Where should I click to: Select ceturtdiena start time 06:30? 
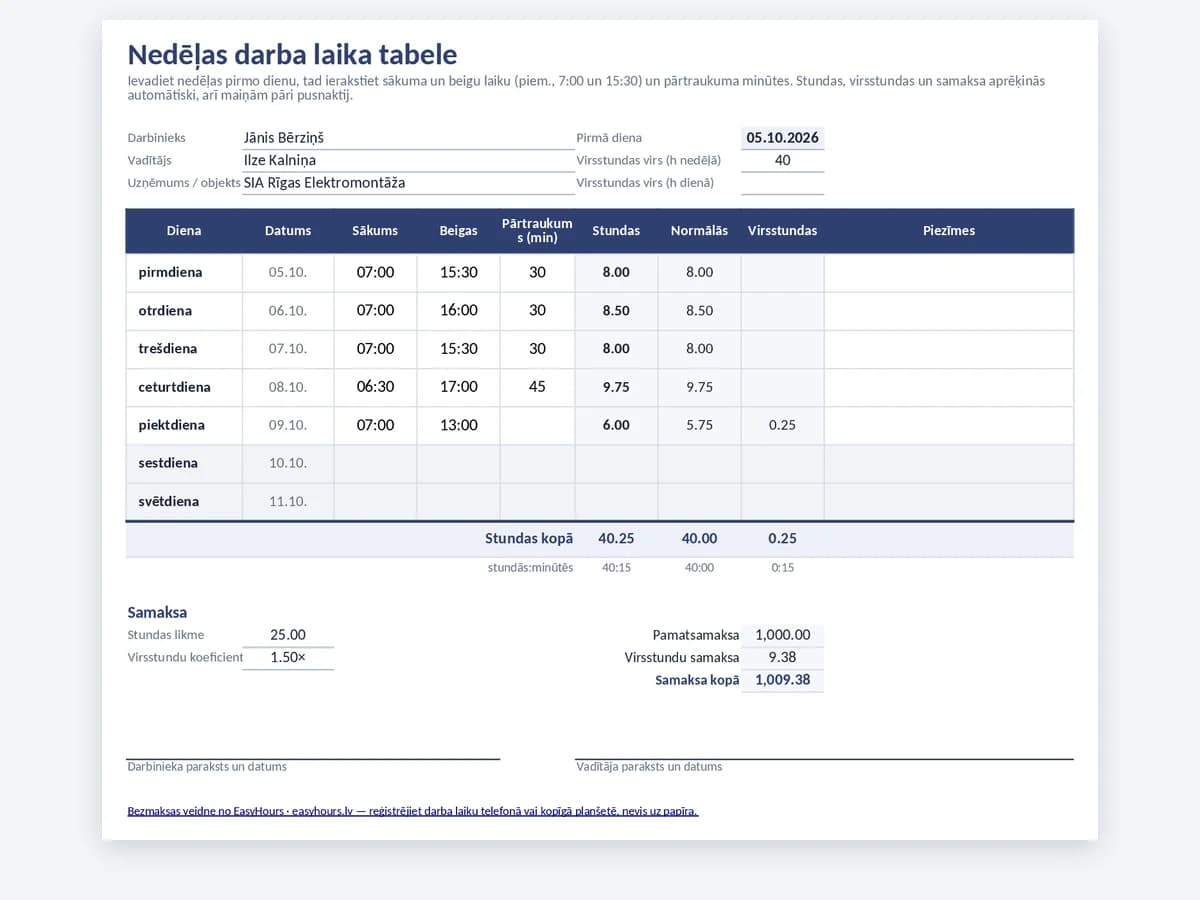(x=375, y=386)
